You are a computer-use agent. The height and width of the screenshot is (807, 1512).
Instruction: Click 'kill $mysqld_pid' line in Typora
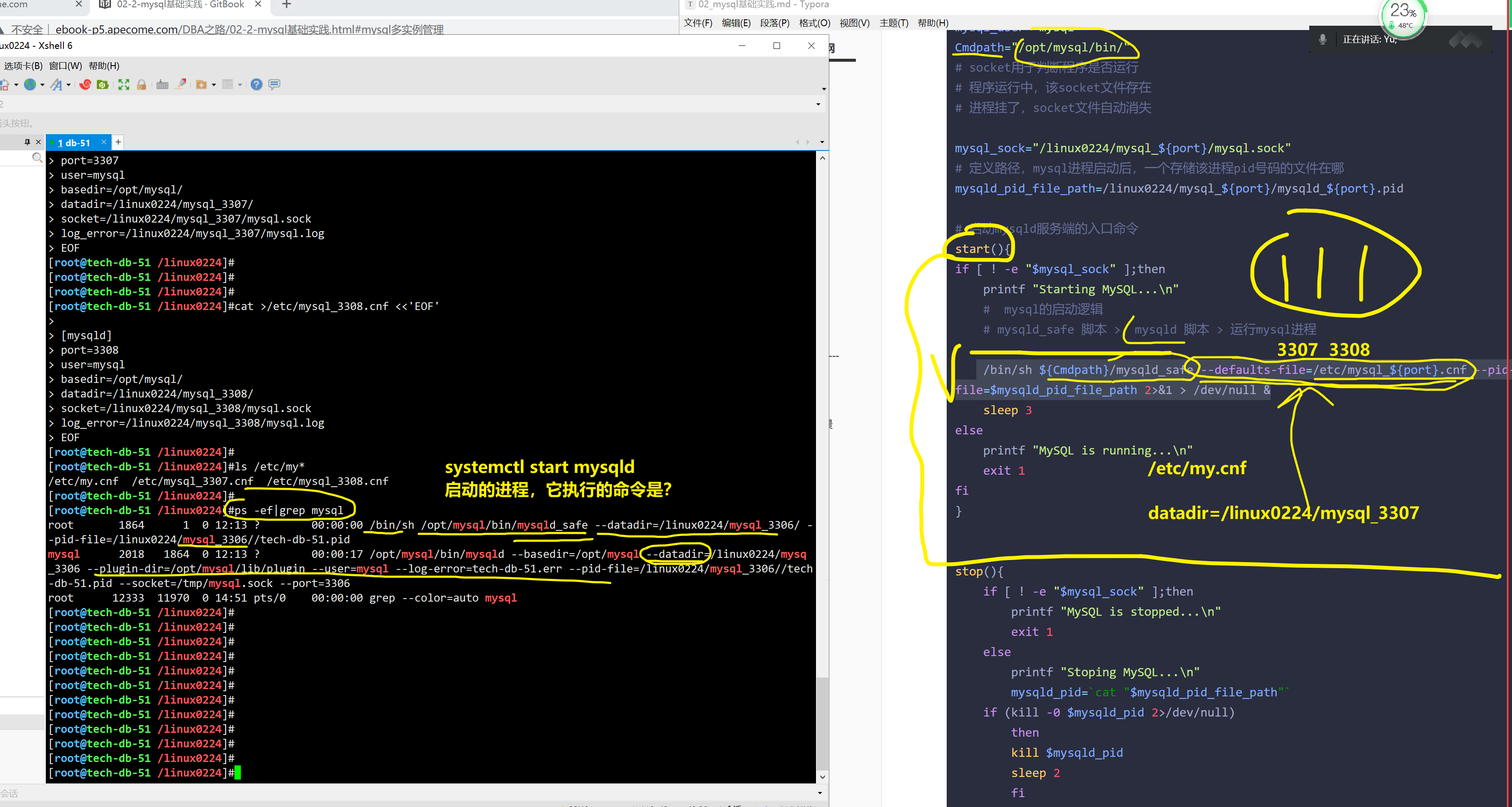[x=1067, y=753]
